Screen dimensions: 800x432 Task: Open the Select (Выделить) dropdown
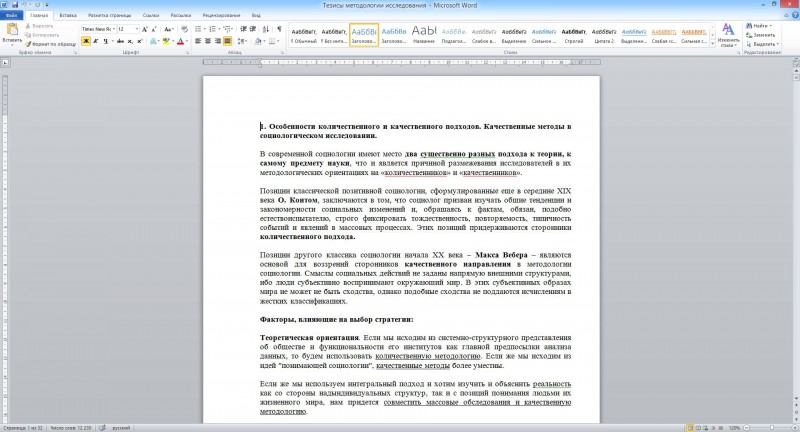click(x=762, y=44)
